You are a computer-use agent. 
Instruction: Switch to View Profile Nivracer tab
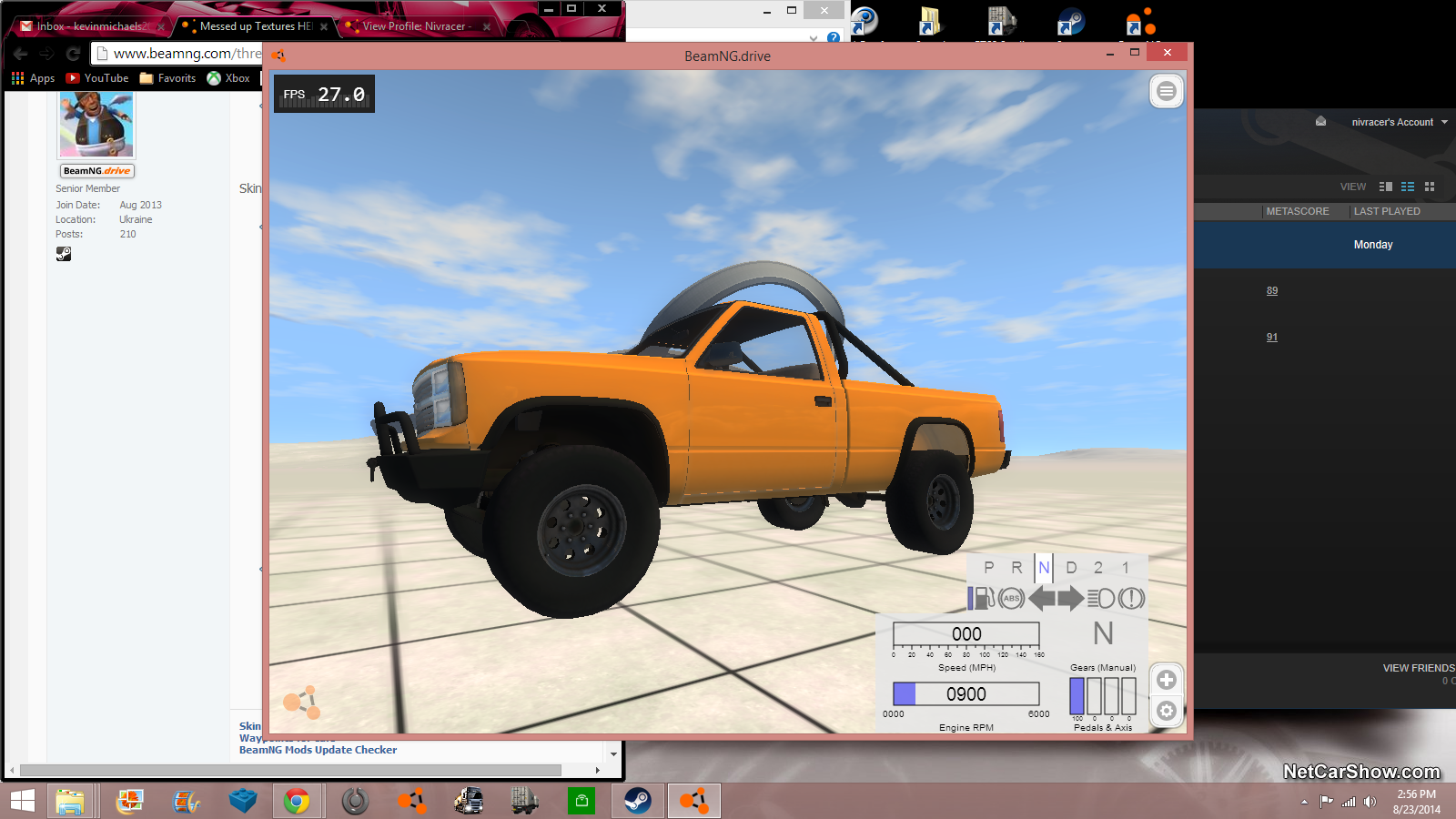coord(417,26)
